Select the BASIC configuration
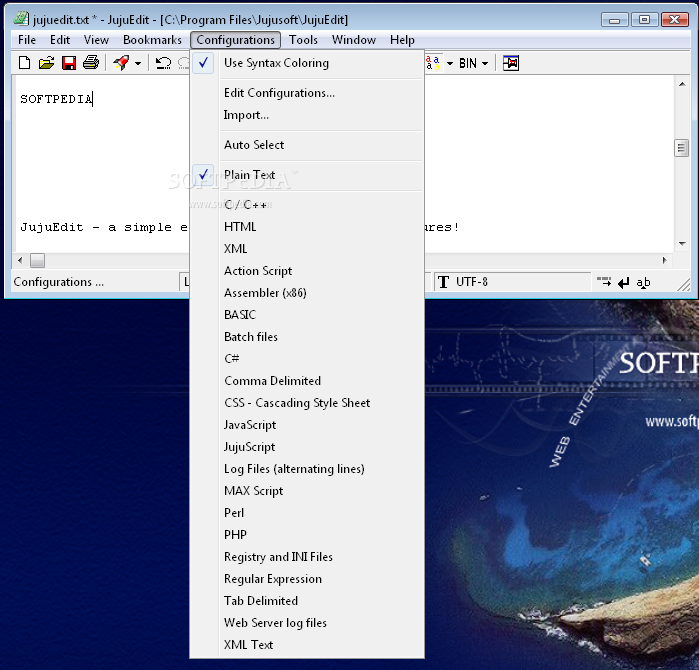The width and height of the screenshot is (699, 670). 307,315
